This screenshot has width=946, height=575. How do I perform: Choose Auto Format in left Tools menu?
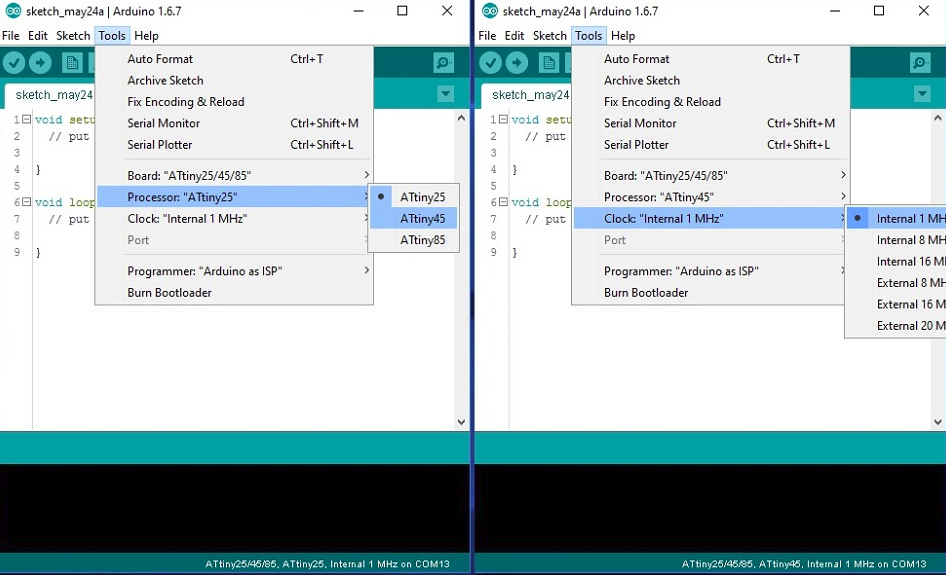[x=234, y=59]
